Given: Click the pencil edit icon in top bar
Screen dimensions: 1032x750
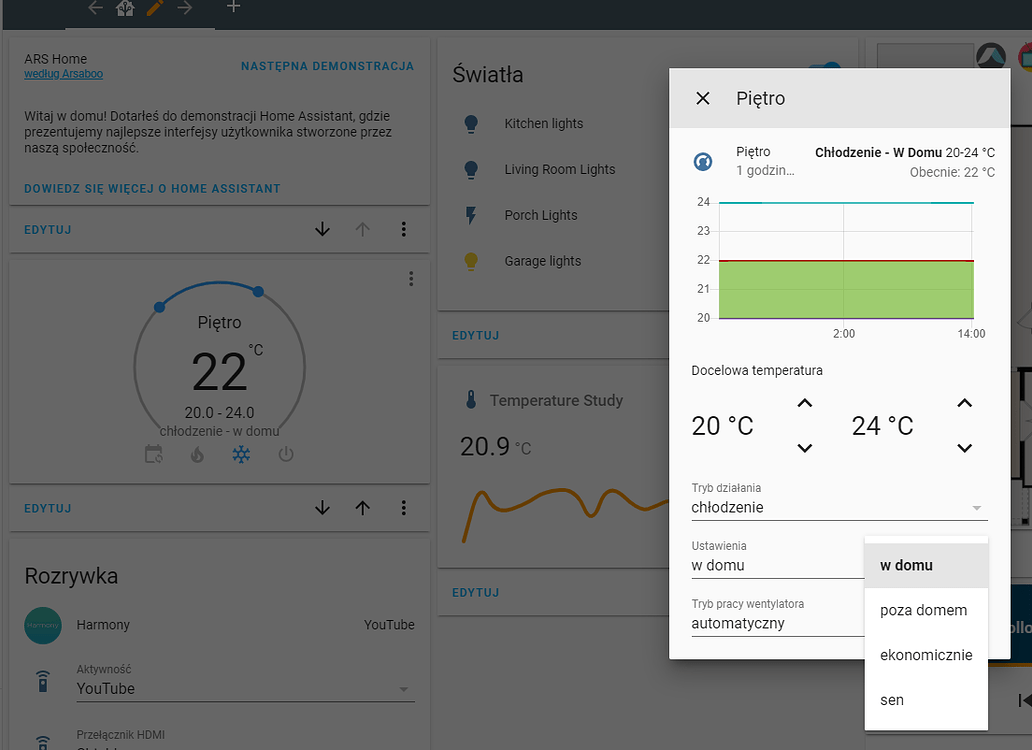Looking at the screenshot, I should pos(155,8).
